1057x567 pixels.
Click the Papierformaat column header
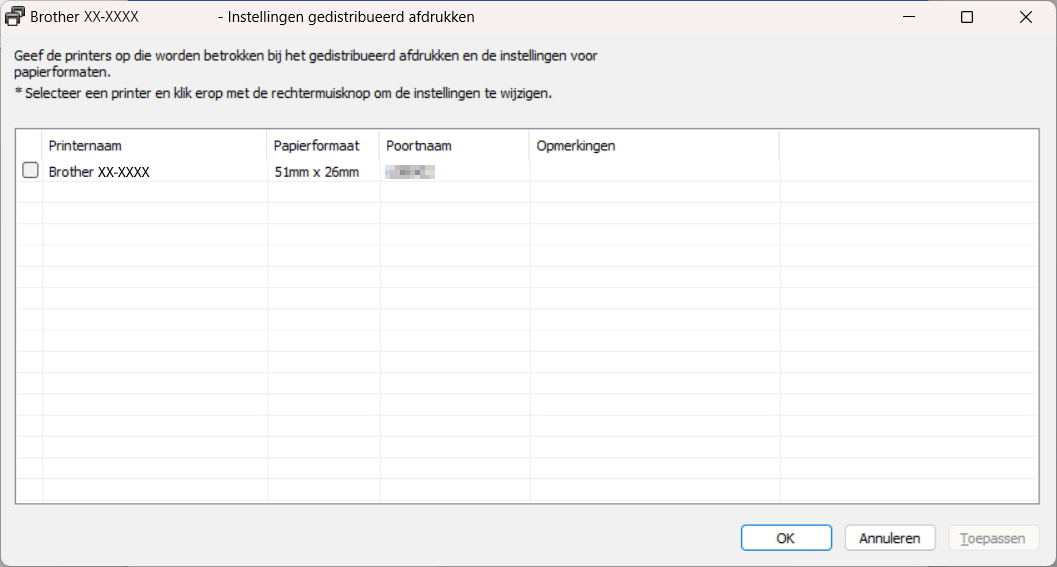coord(323,146)
